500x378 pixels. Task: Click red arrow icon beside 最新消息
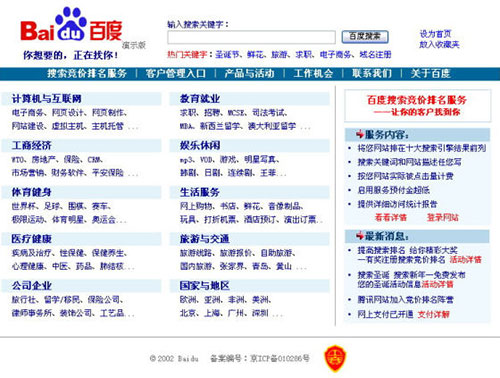coord(360,236)
